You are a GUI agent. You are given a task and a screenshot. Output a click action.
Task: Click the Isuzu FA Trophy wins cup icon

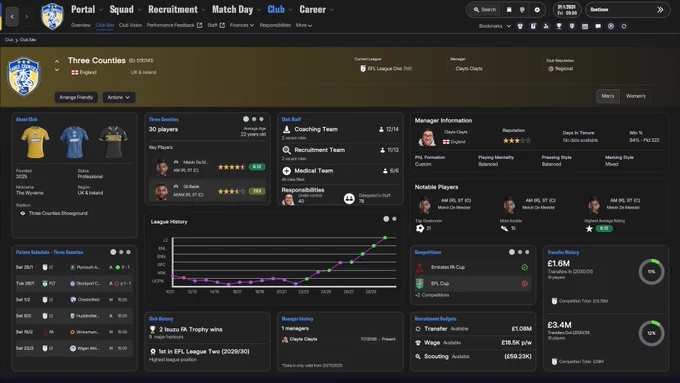pos(153,329)
